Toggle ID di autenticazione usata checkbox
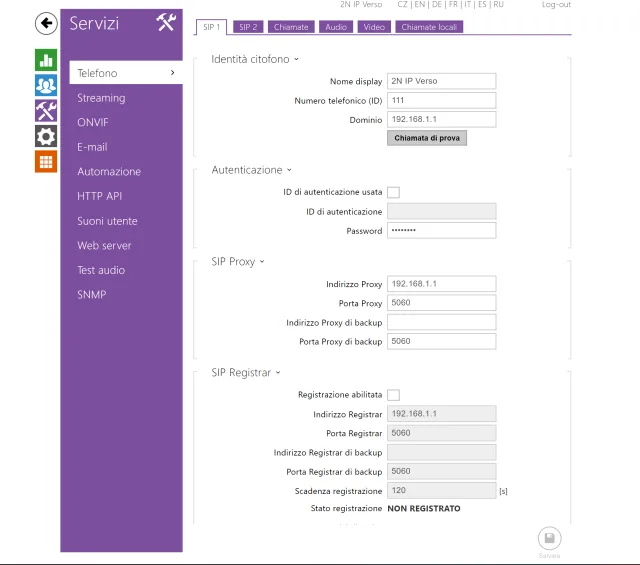640x565 pixels. 393,192
